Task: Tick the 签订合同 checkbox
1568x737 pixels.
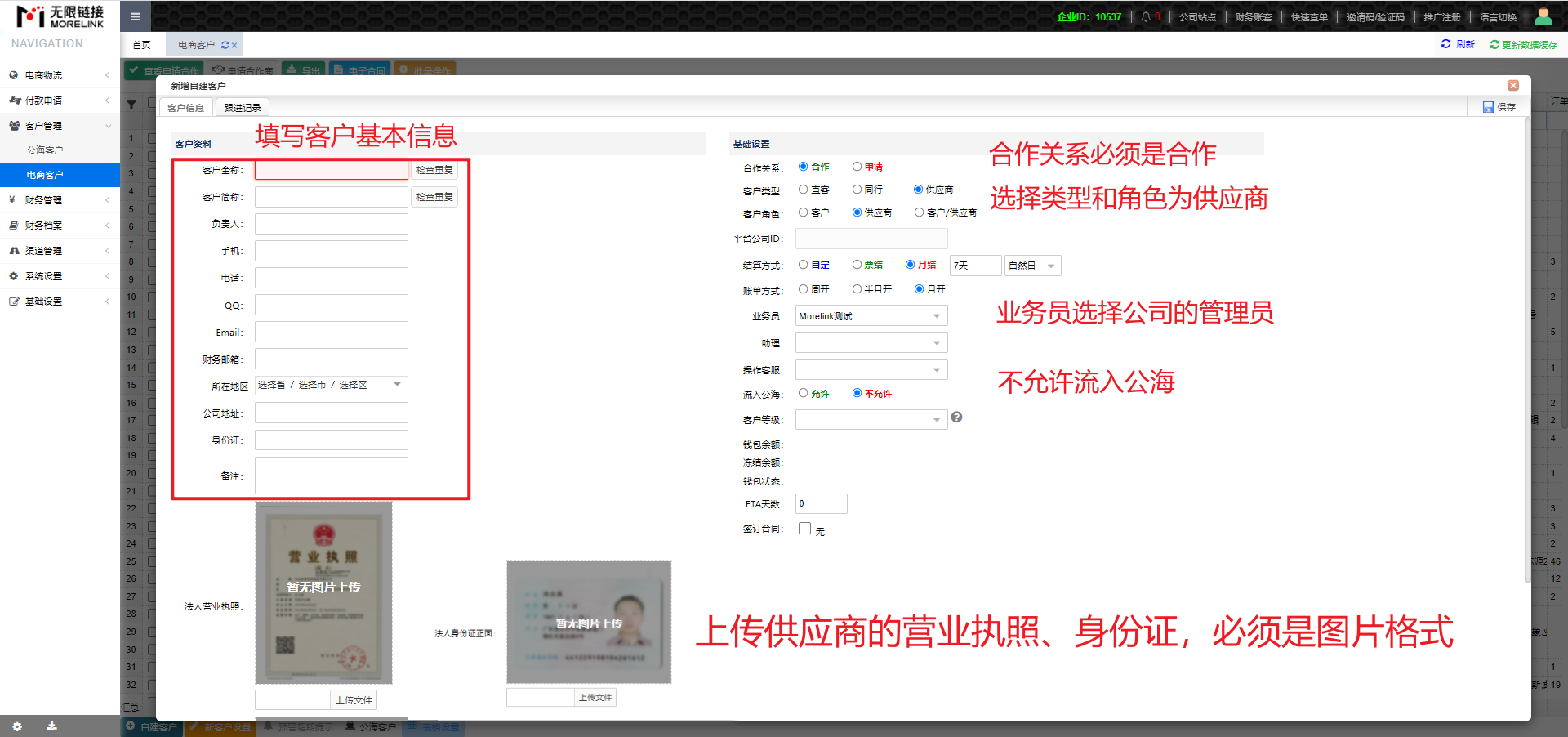Action: click(804, 529)
